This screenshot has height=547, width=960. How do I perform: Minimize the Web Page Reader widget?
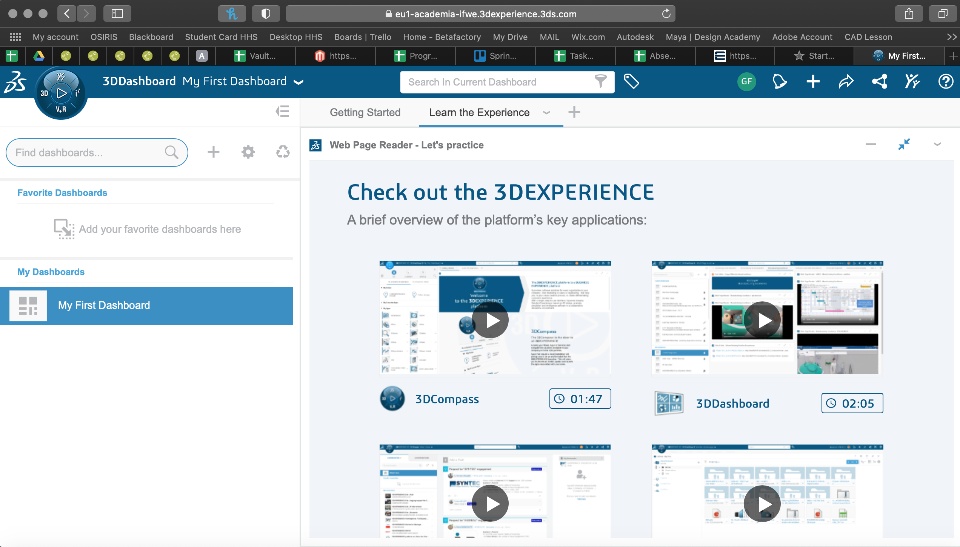[x=871, y=145]
